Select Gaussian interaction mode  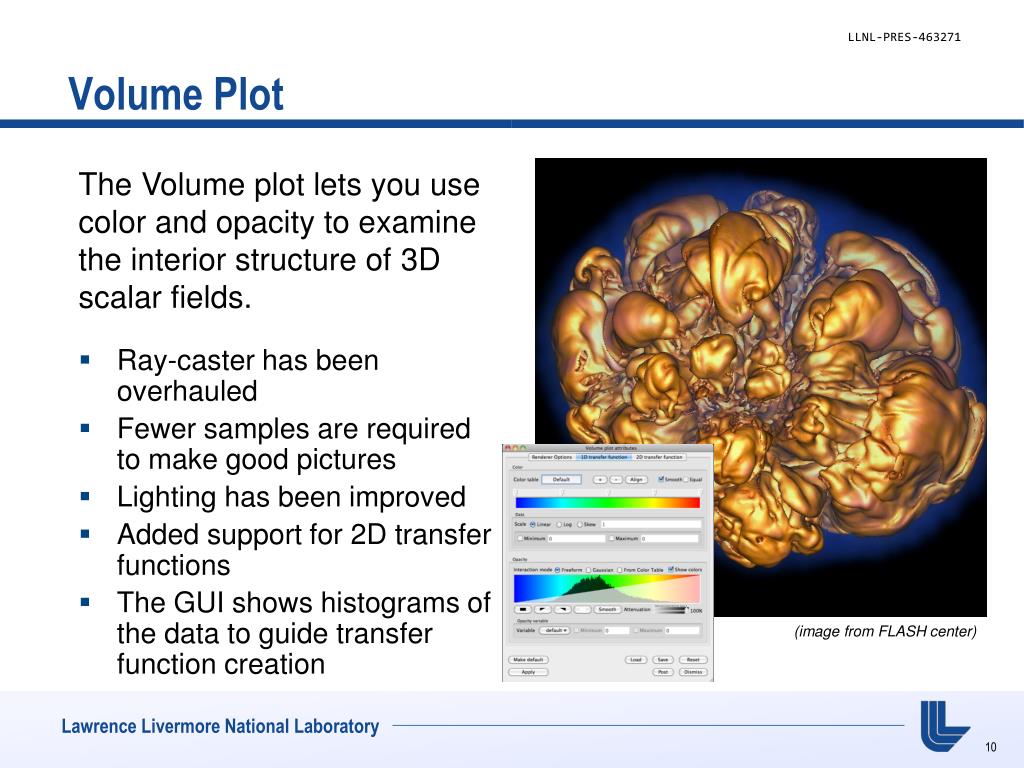(588, 570)
